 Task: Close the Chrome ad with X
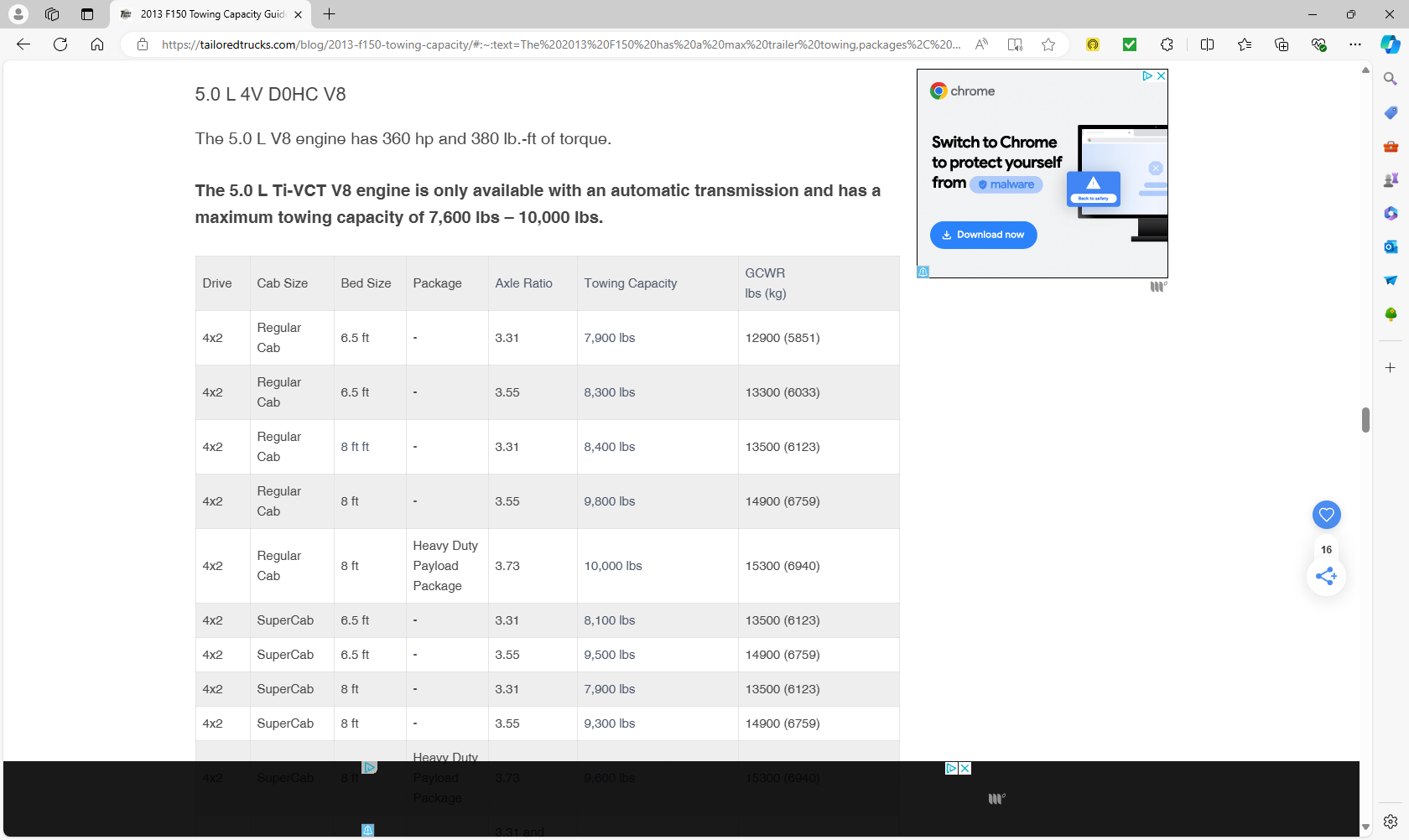[x=1161, y=75]
